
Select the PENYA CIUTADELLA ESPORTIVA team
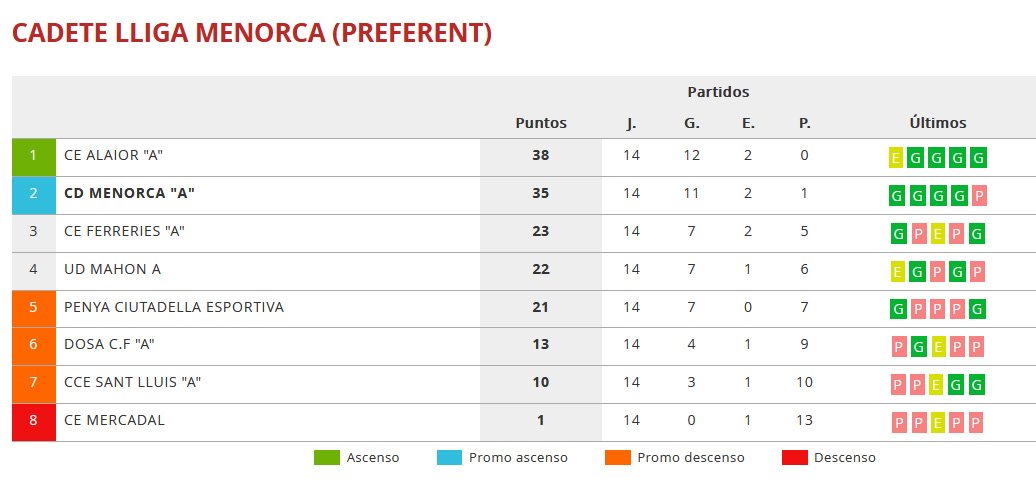tap(174, 307)
